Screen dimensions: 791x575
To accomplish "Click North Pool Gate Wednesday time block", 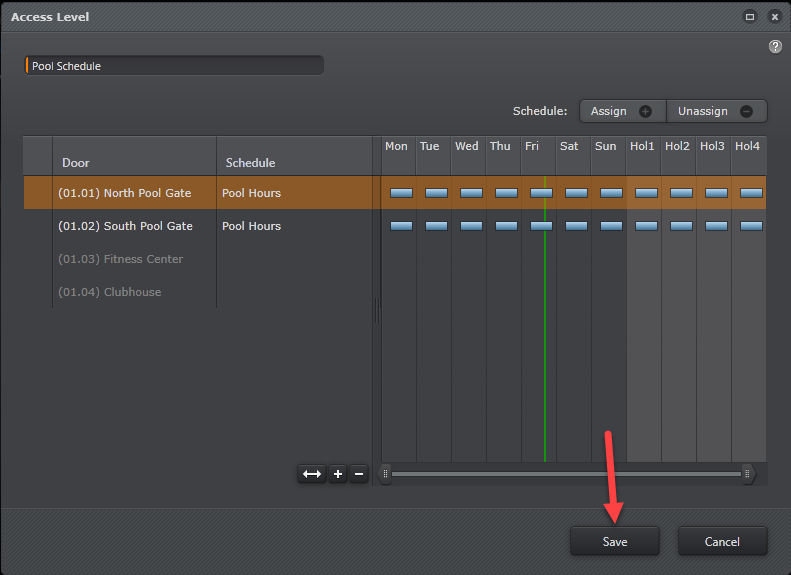I will pyautogui.click(x=471, y=193).
